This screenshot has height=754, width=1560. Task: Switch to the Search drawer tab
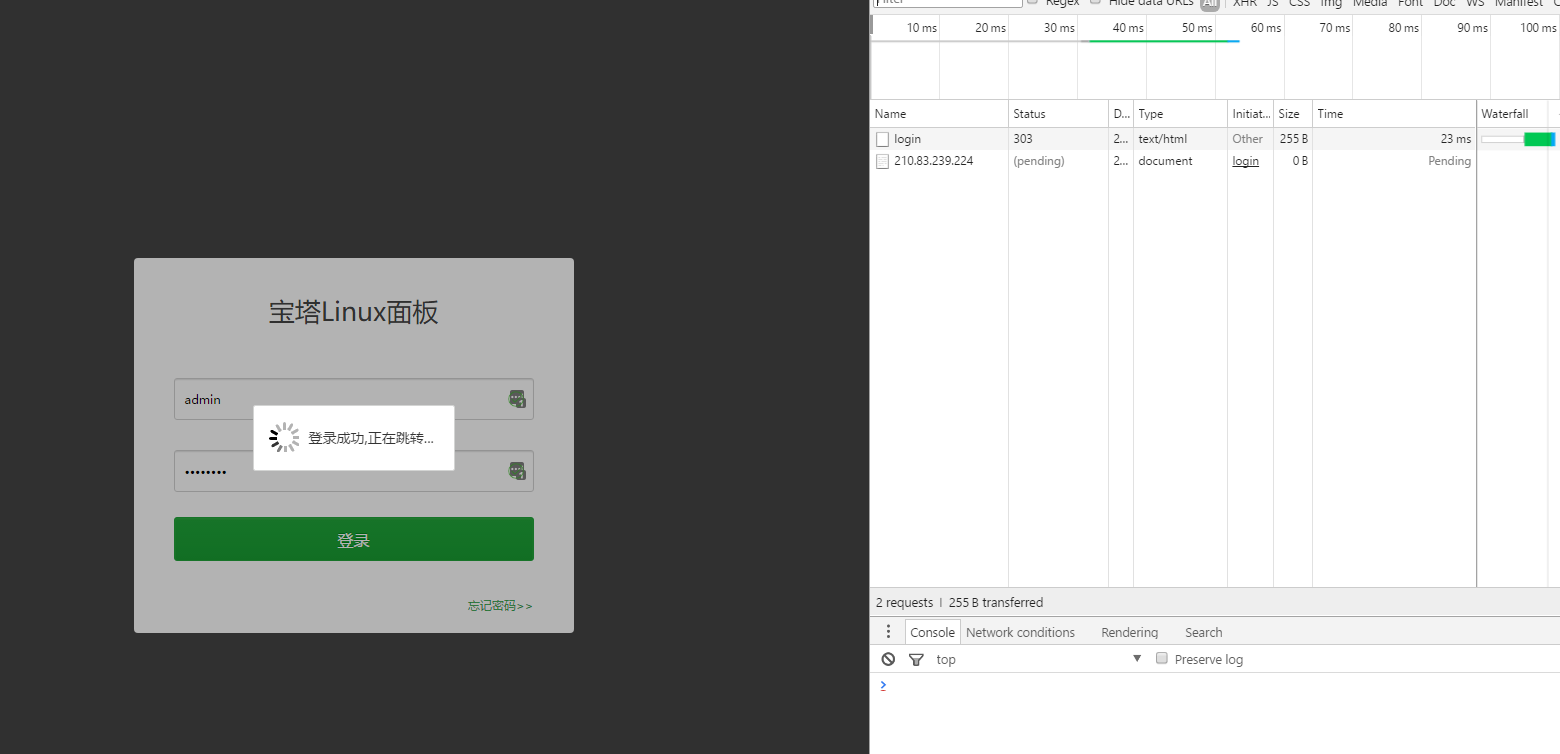[x=1203, y=632]
